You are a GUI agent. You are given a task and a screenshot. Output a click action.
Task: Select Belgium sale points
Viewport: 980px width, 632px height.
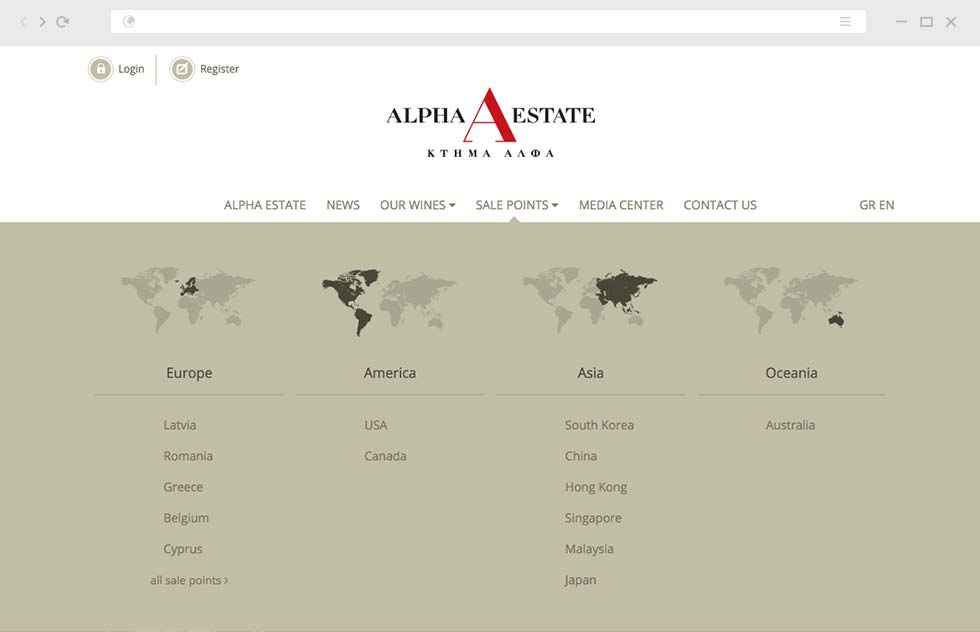[186, 518]
